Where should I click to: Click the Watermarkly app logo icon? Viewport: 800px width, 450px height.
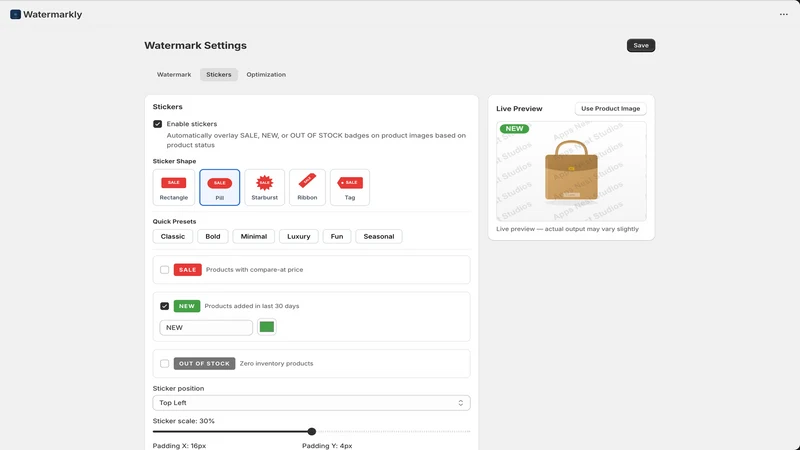(x=15, y=14)
